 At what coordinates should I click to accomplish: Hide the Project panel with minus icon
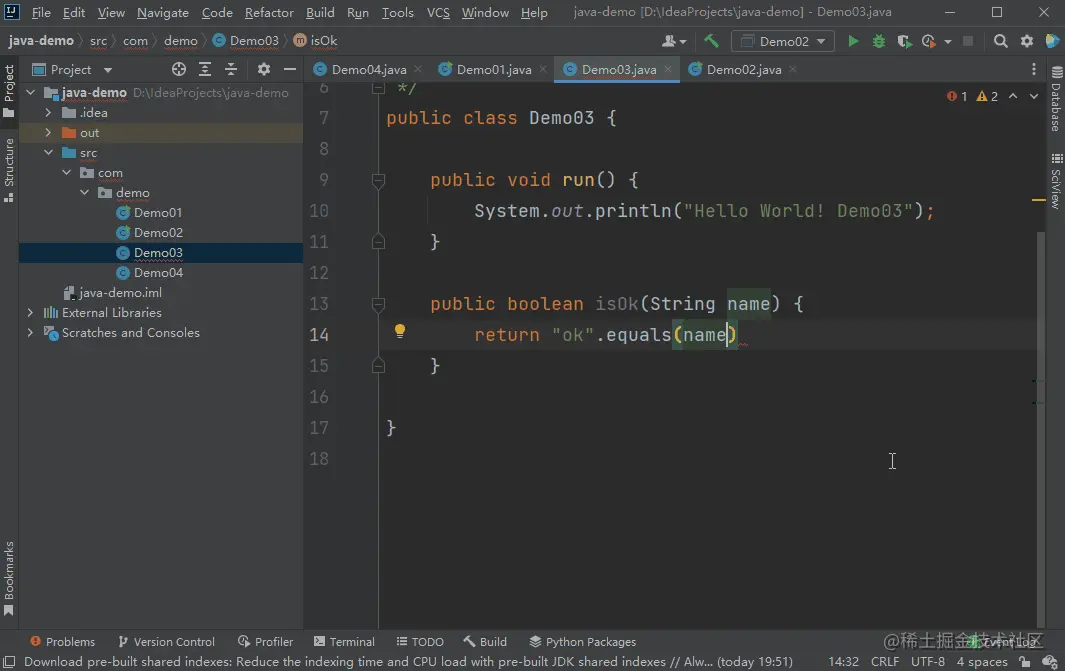[290, 69]
